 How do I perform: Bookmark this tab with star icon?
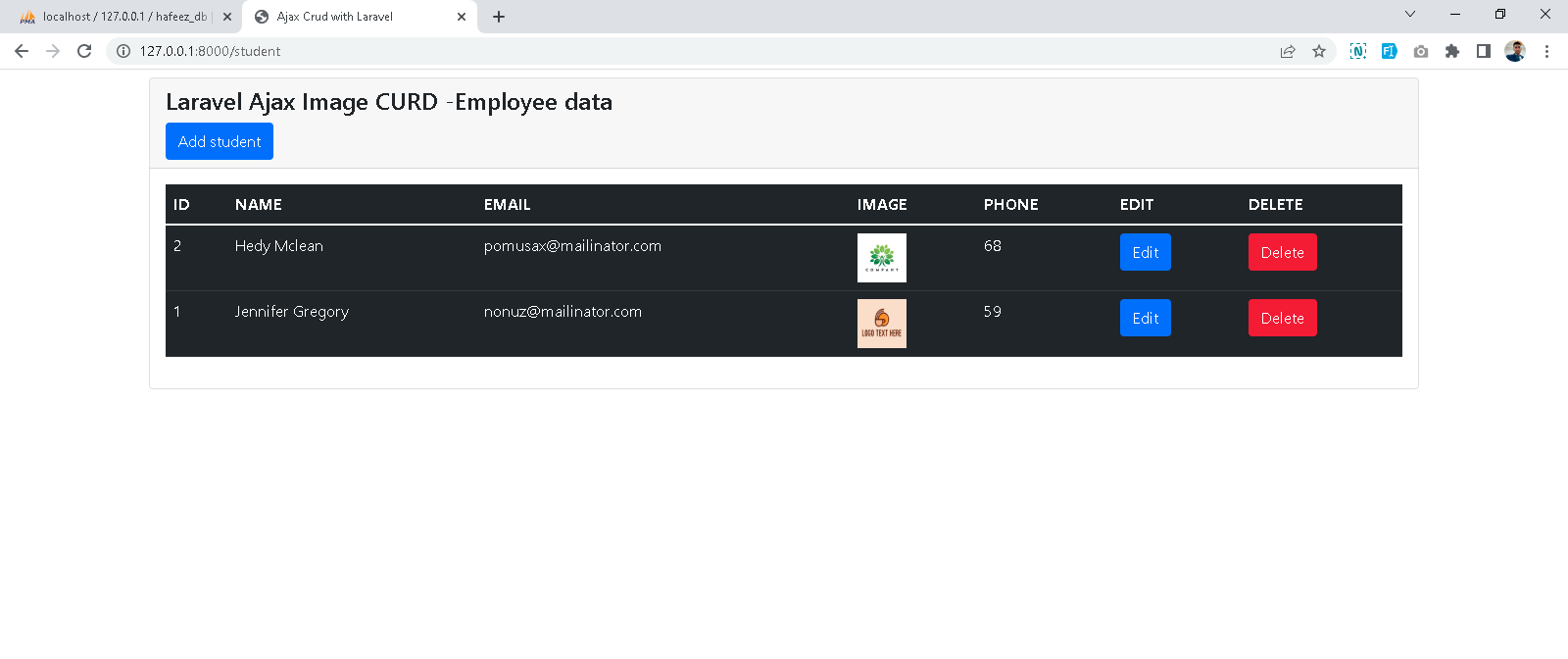[x=1319, y=51]
